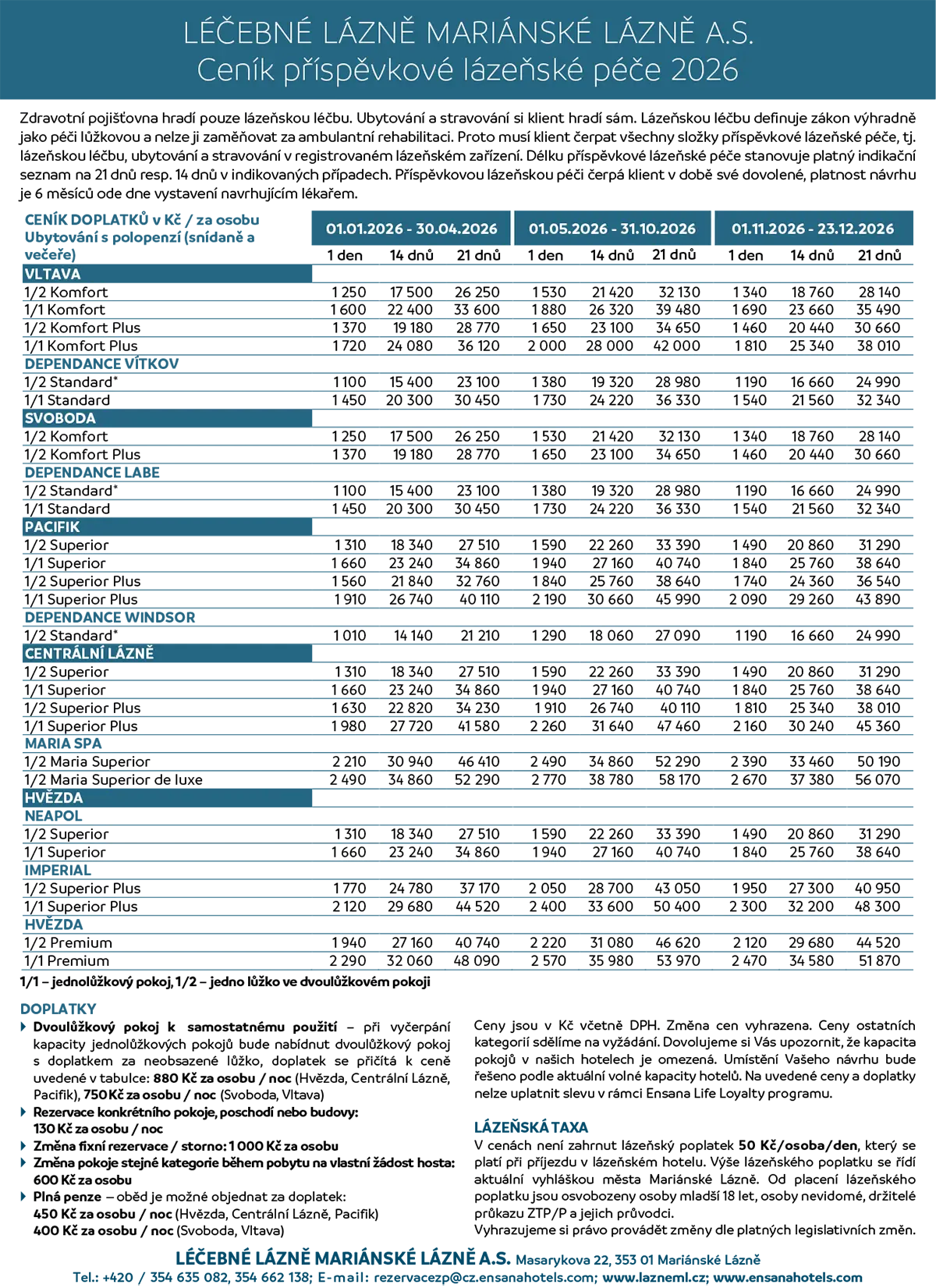Click the CENTRÁLNÍ LÁZNĚ hotel heading
This screenshot has height=1288, width=936.
pyautogui.click(x=89, y=654)
